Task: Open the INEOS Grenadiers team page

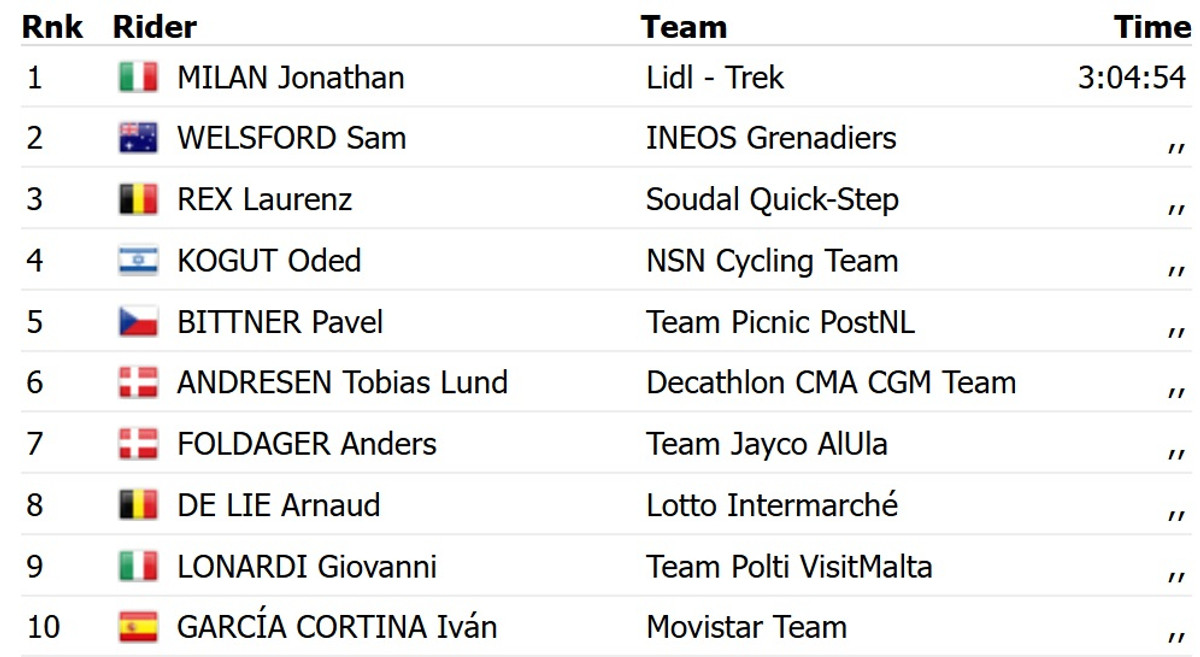Action: tap(771, 138)
